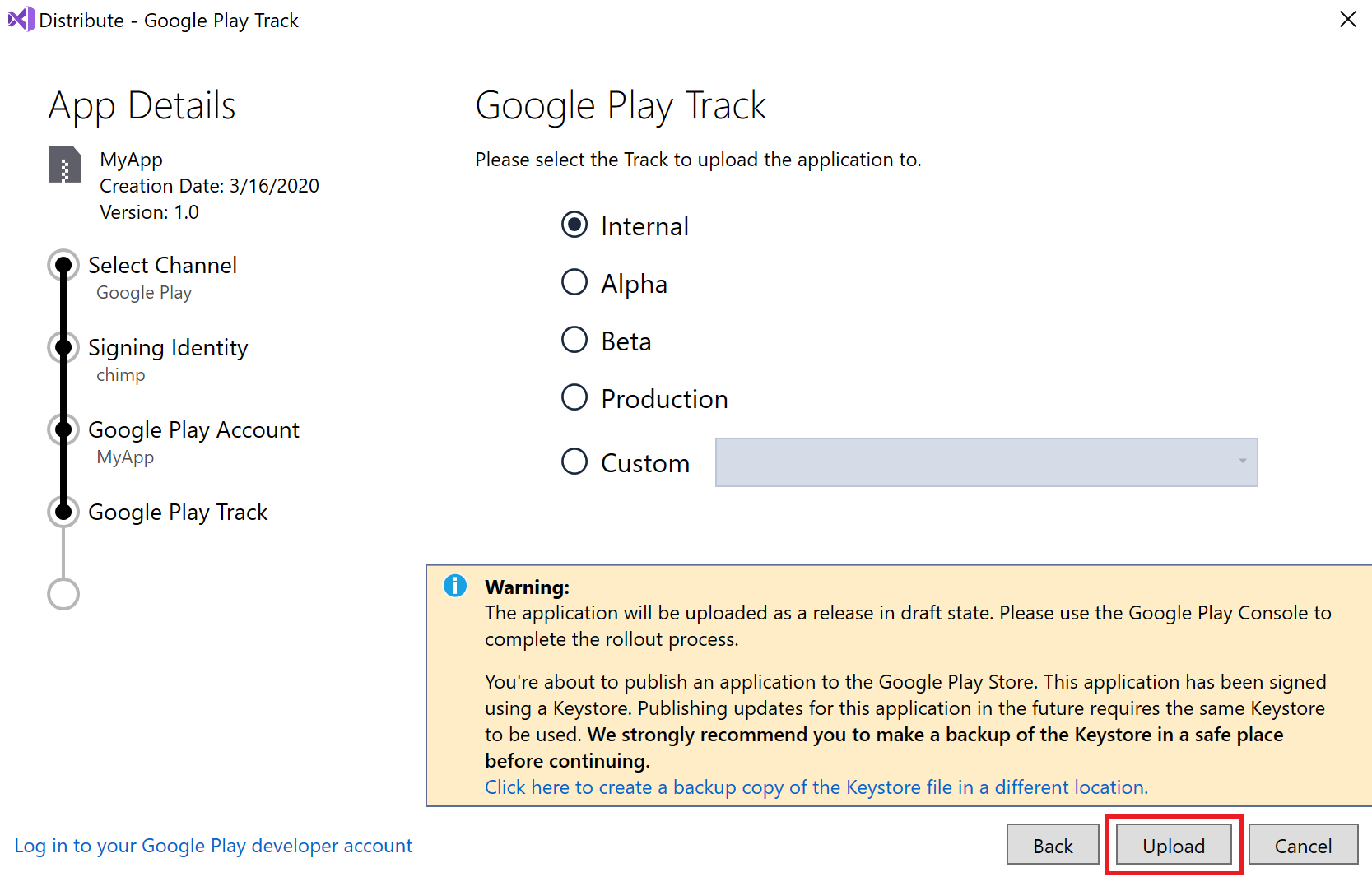Pick the Production track option
This screenshot has height=877, width=1372.
pos(574,397)
